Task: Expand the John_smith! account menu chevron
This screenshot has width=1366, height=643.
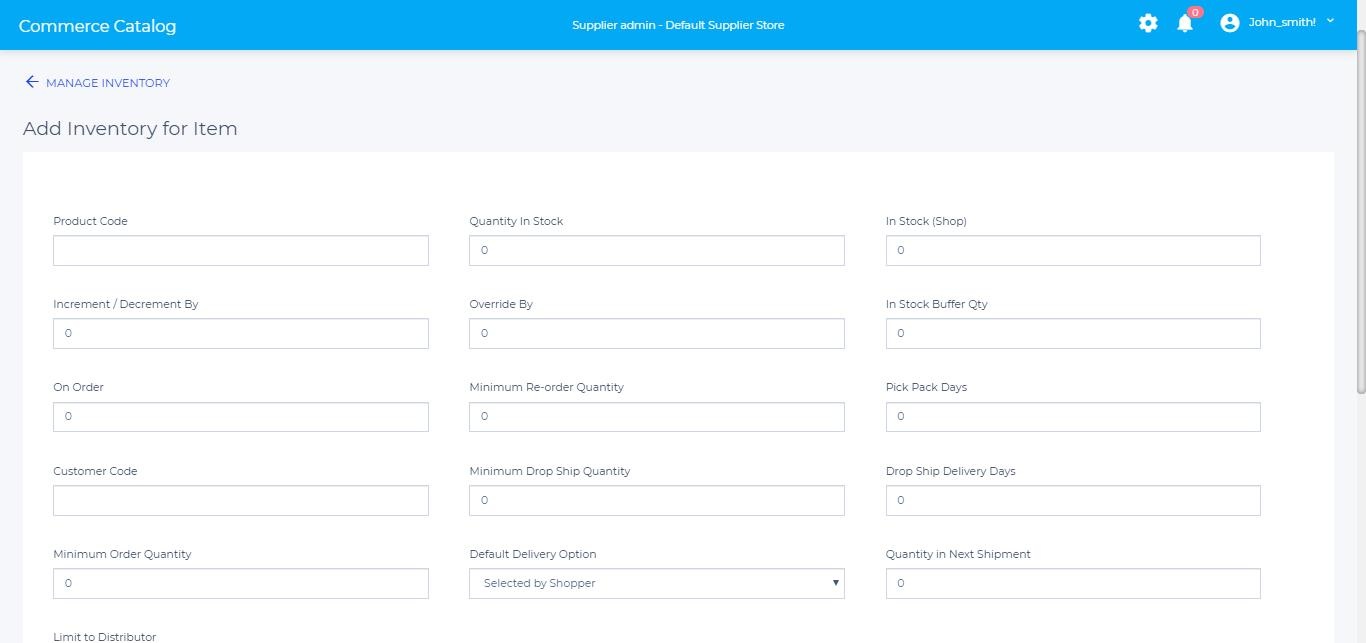Action: pos(1330,21)
